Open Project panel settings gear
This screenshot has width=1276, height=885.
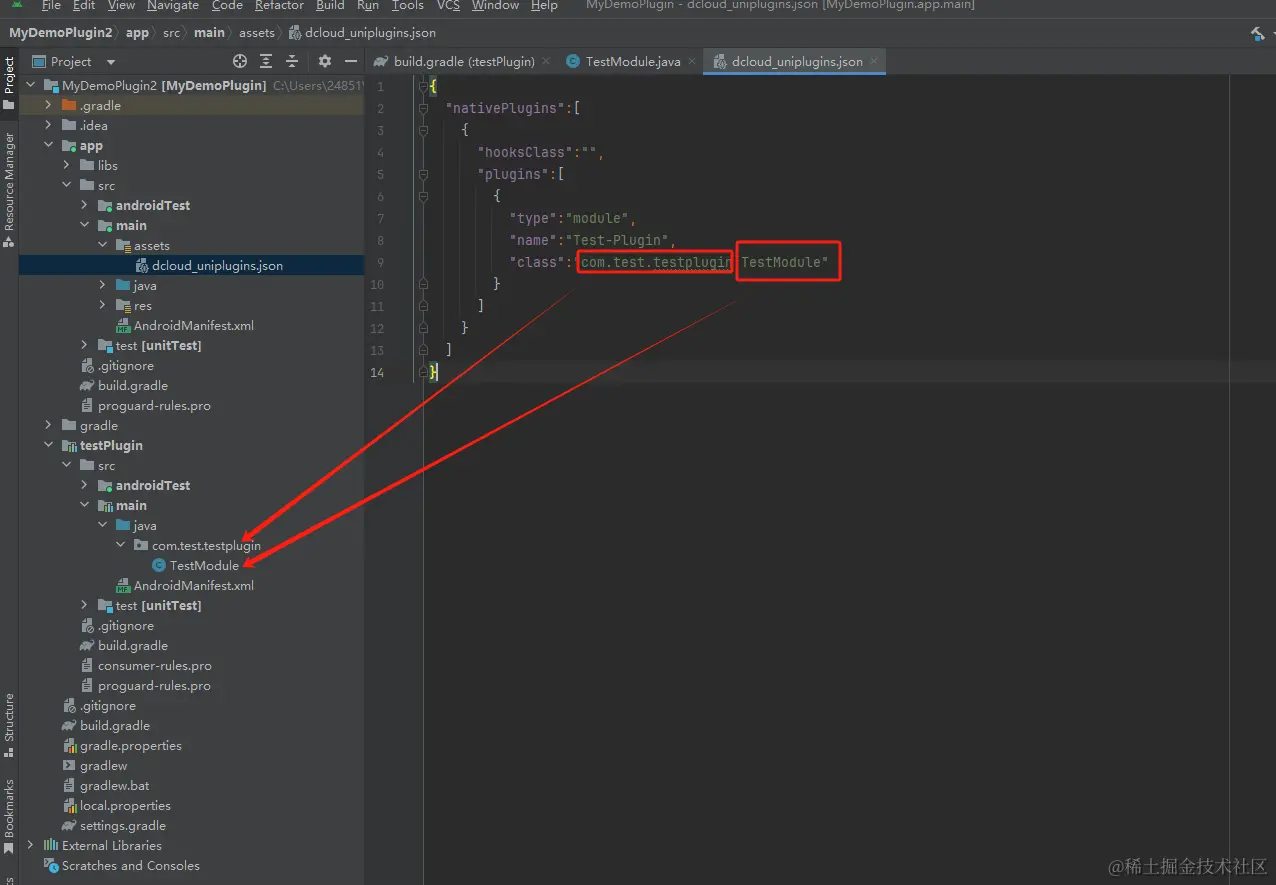click(x=325, y=61)
